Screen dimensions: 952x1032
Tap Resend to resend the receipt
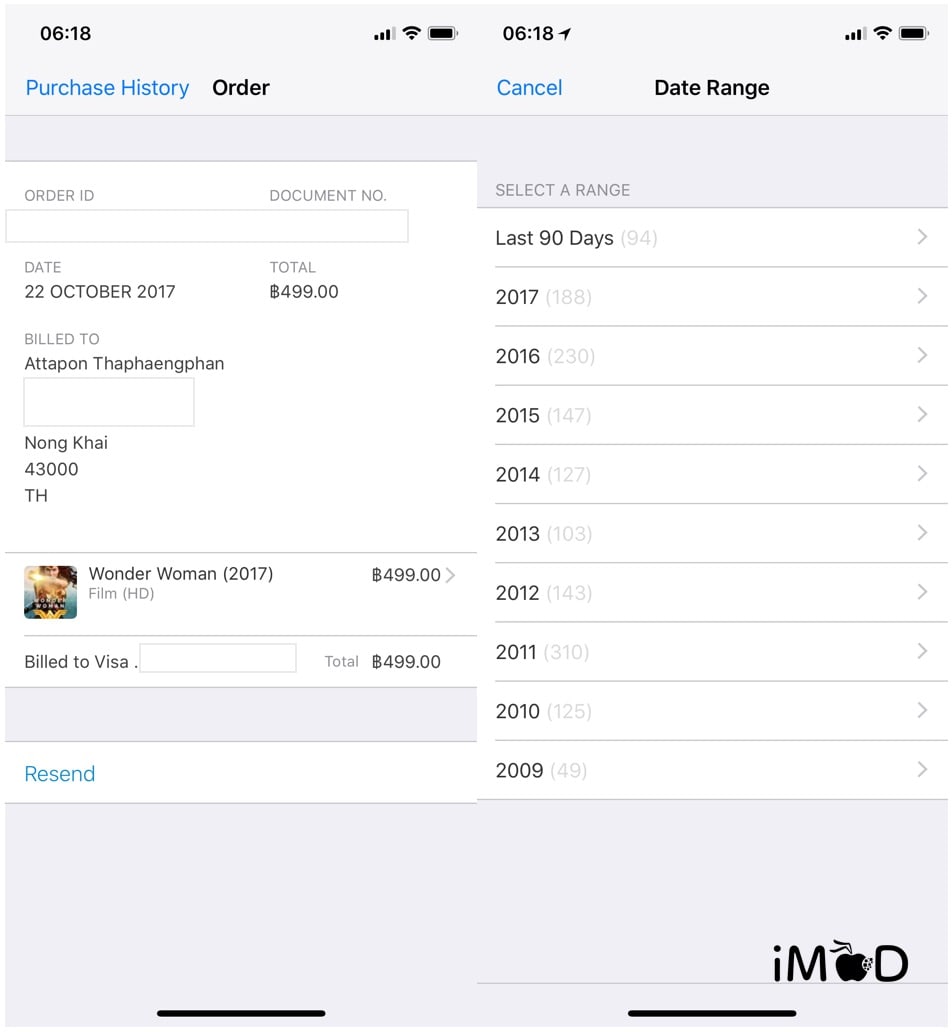pyautogui.click(x=59, y=774)
